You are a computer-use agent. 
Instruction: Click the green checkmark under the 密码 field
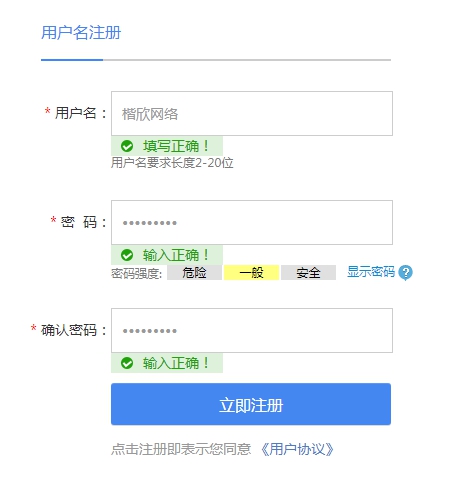[x=127, y=255]
